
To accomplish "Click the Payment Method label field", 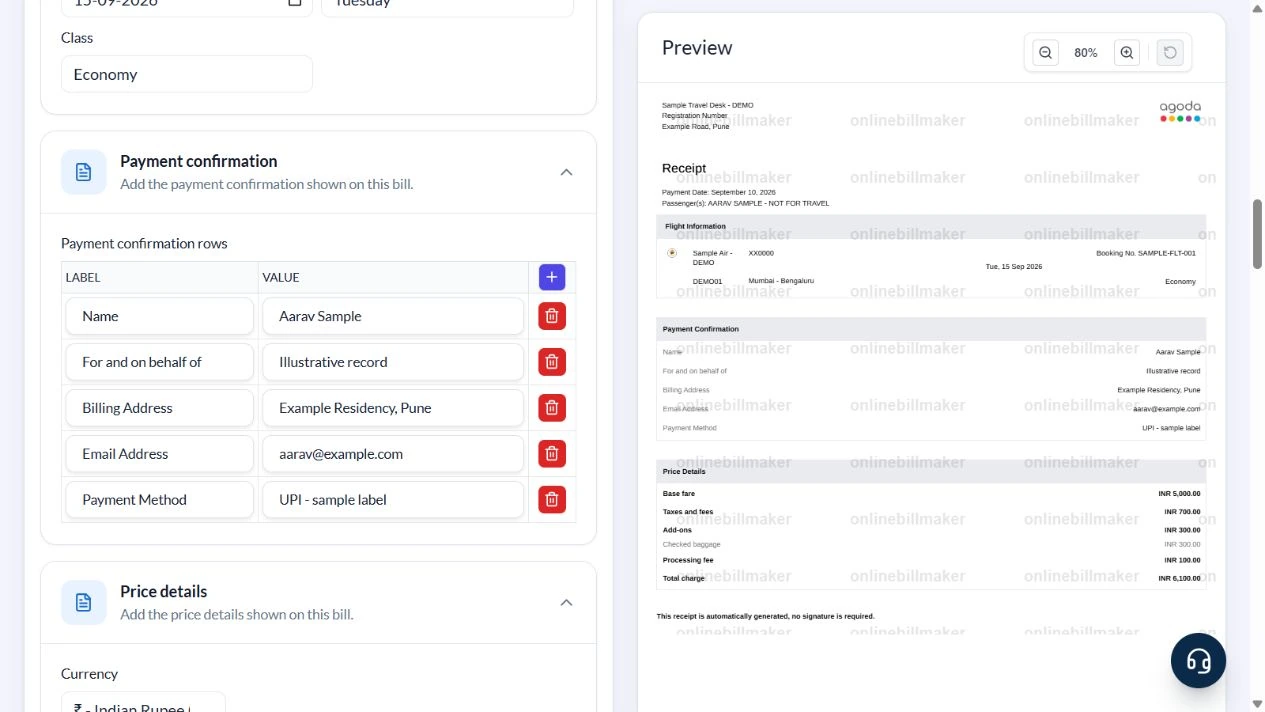I will coord(160,500).
